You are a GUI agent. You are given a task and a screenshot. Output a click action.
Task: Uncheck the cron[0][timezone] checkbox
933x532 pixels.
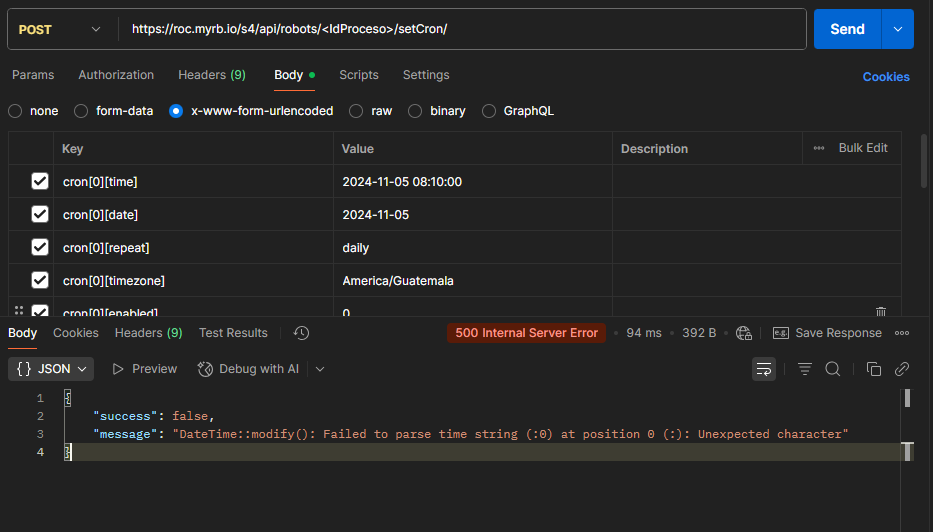[40, 281]
